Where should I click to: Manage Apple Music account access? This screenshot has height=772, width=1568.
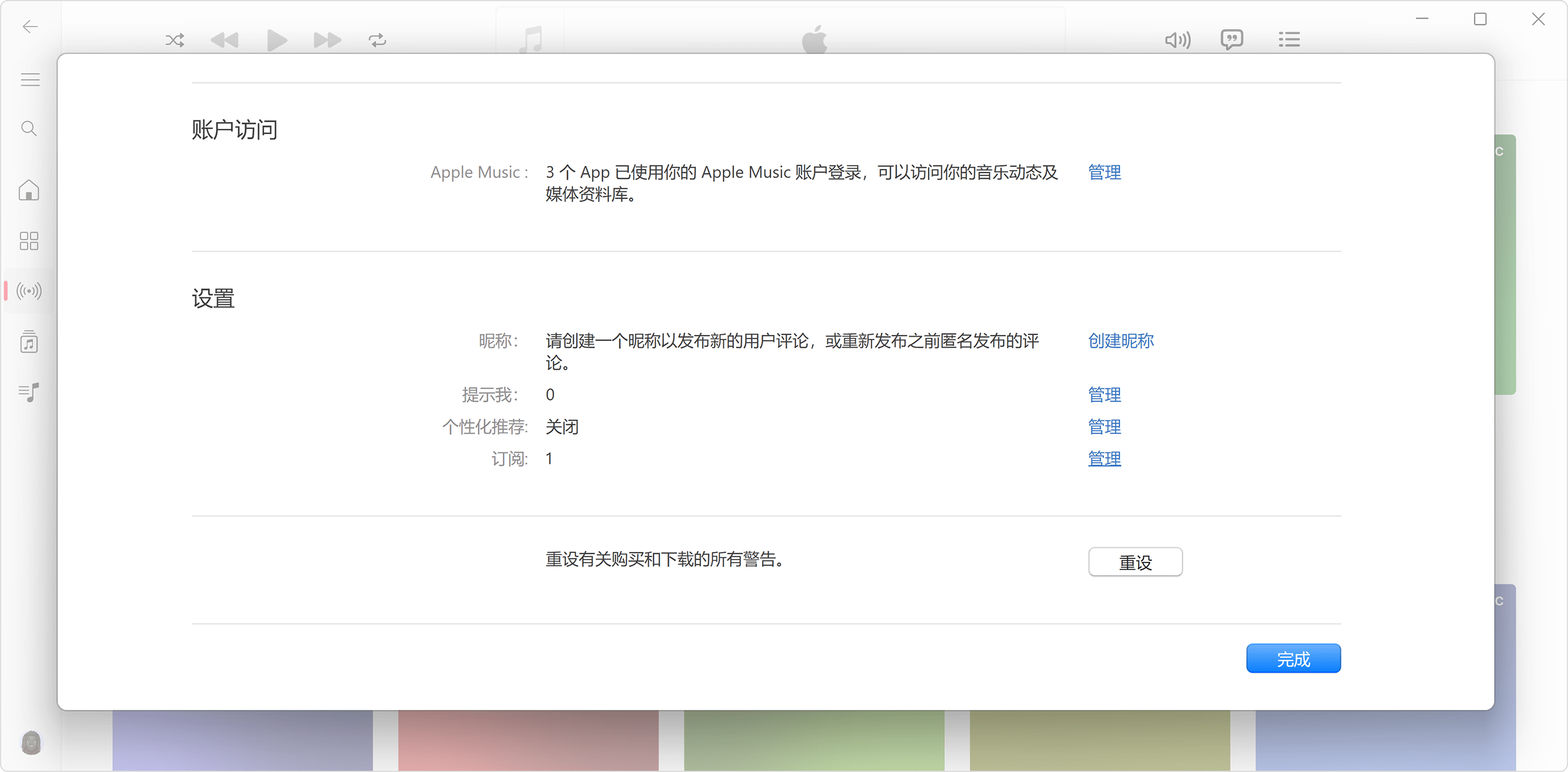[1104, 172]
